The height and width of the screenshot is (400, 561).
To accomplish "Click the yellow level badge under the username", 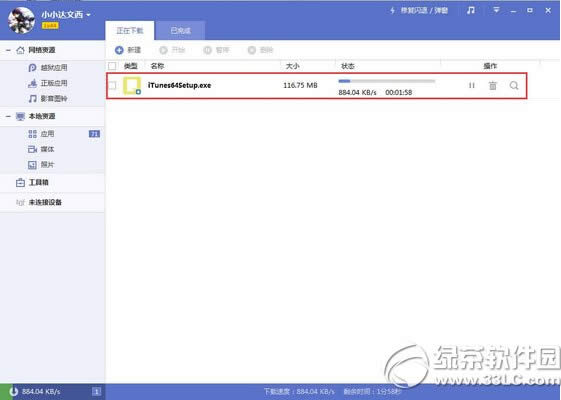I will click(x=50, y=26).
